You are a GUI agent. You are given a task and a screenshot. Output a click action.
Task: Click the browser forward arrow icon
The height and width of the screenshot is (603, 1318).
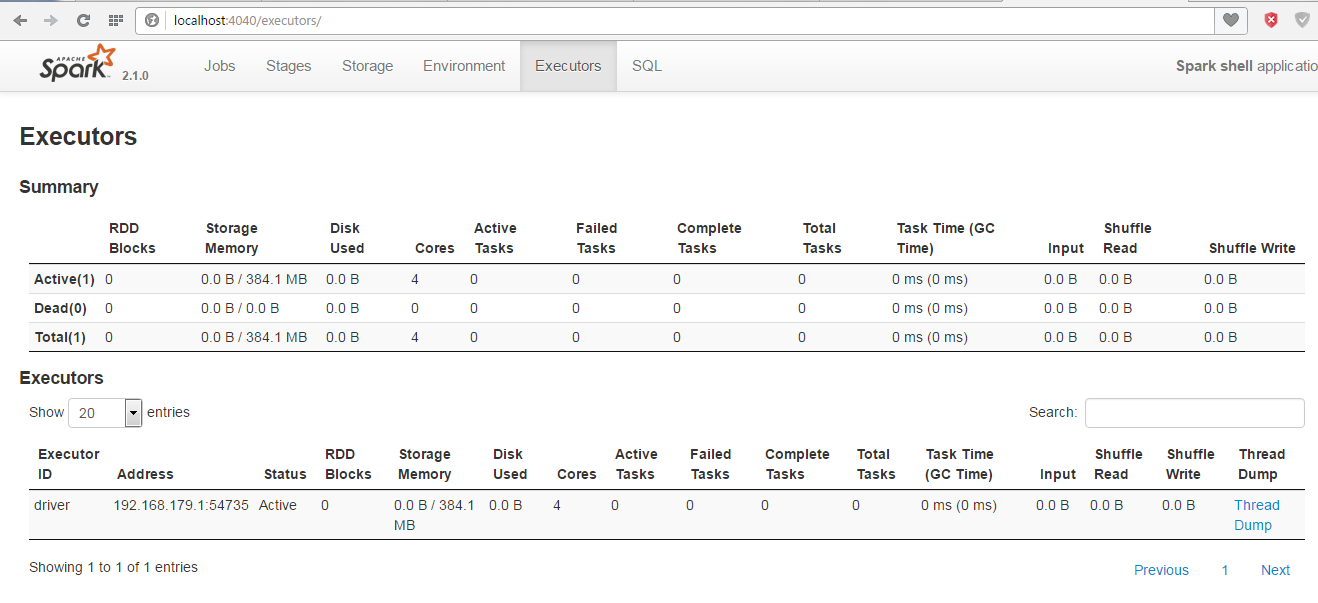[x=51, y=20]
